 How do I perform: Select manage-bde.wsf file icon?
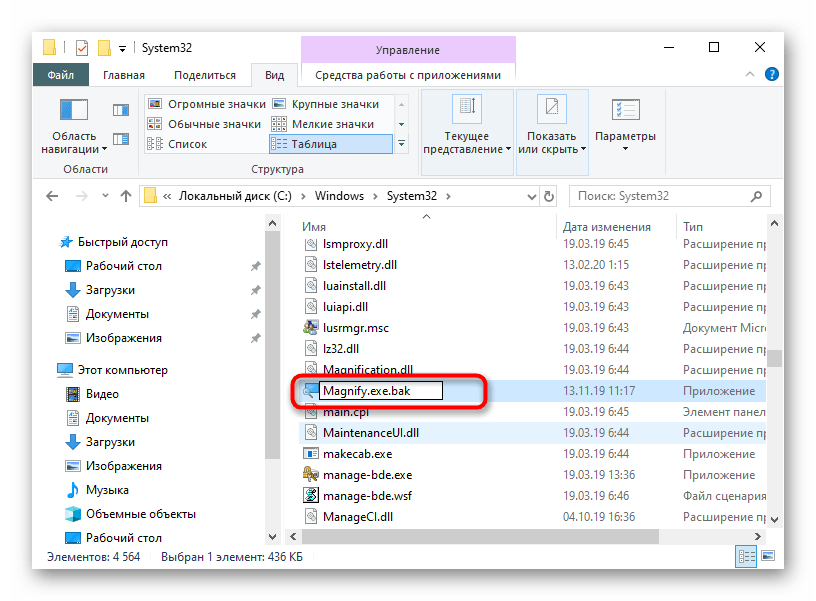(x=311, y=496)
